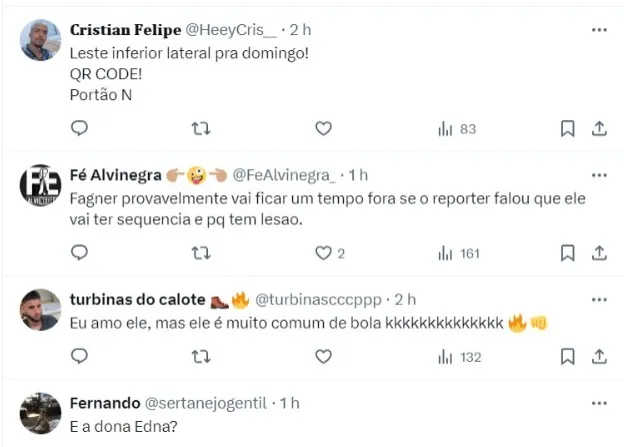Open more options on Fernando's tweet
Viewport: 624px width, 447px height.
tap(599, 402)
